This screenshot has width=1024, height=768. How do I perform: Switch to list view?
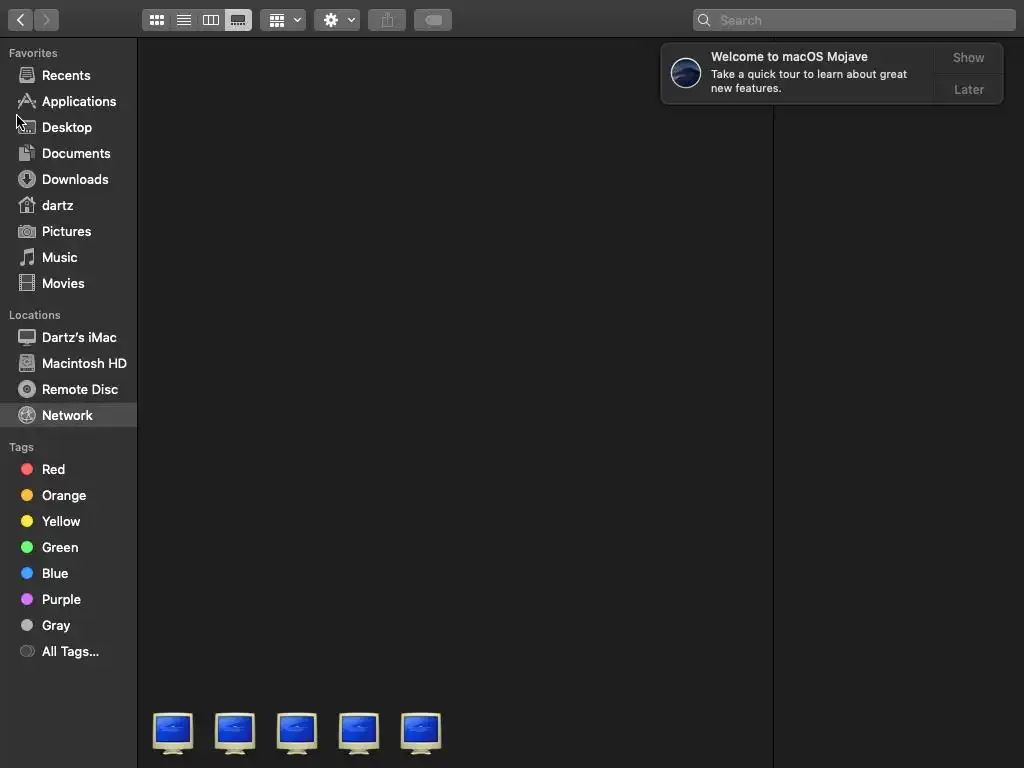(x=184, y=20)
